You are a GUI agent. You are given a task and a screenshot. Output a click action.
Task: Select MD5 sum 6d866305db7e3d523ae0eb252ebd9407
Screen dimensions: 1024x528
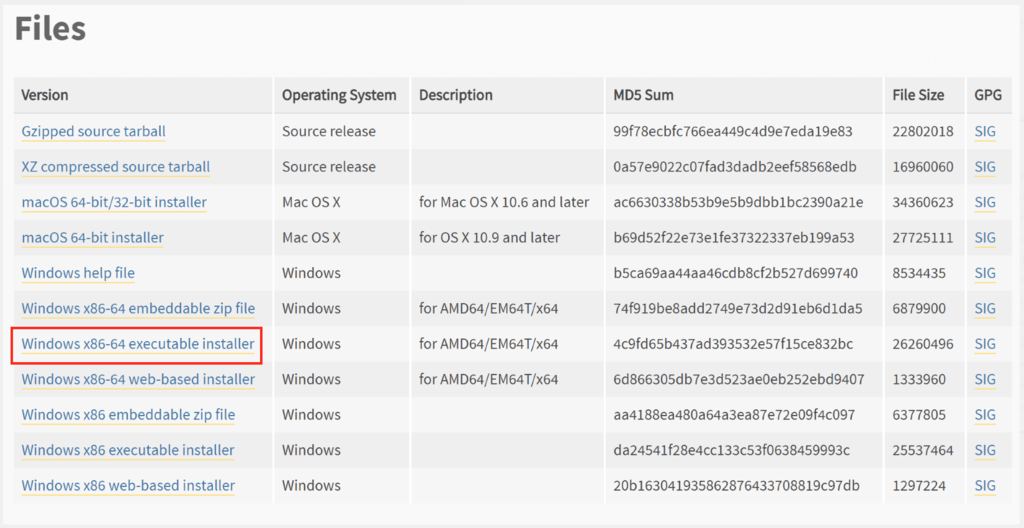[x=739, y=379]
